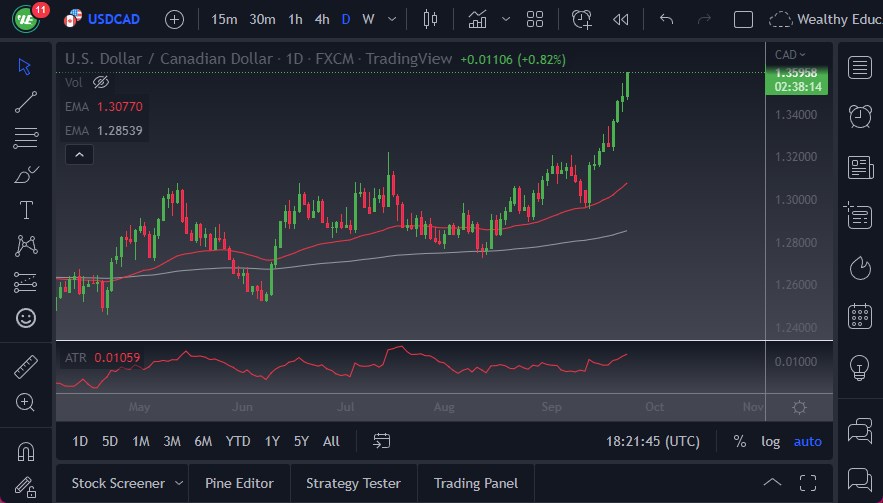Open the emoji icons tool

coord(26,318)
